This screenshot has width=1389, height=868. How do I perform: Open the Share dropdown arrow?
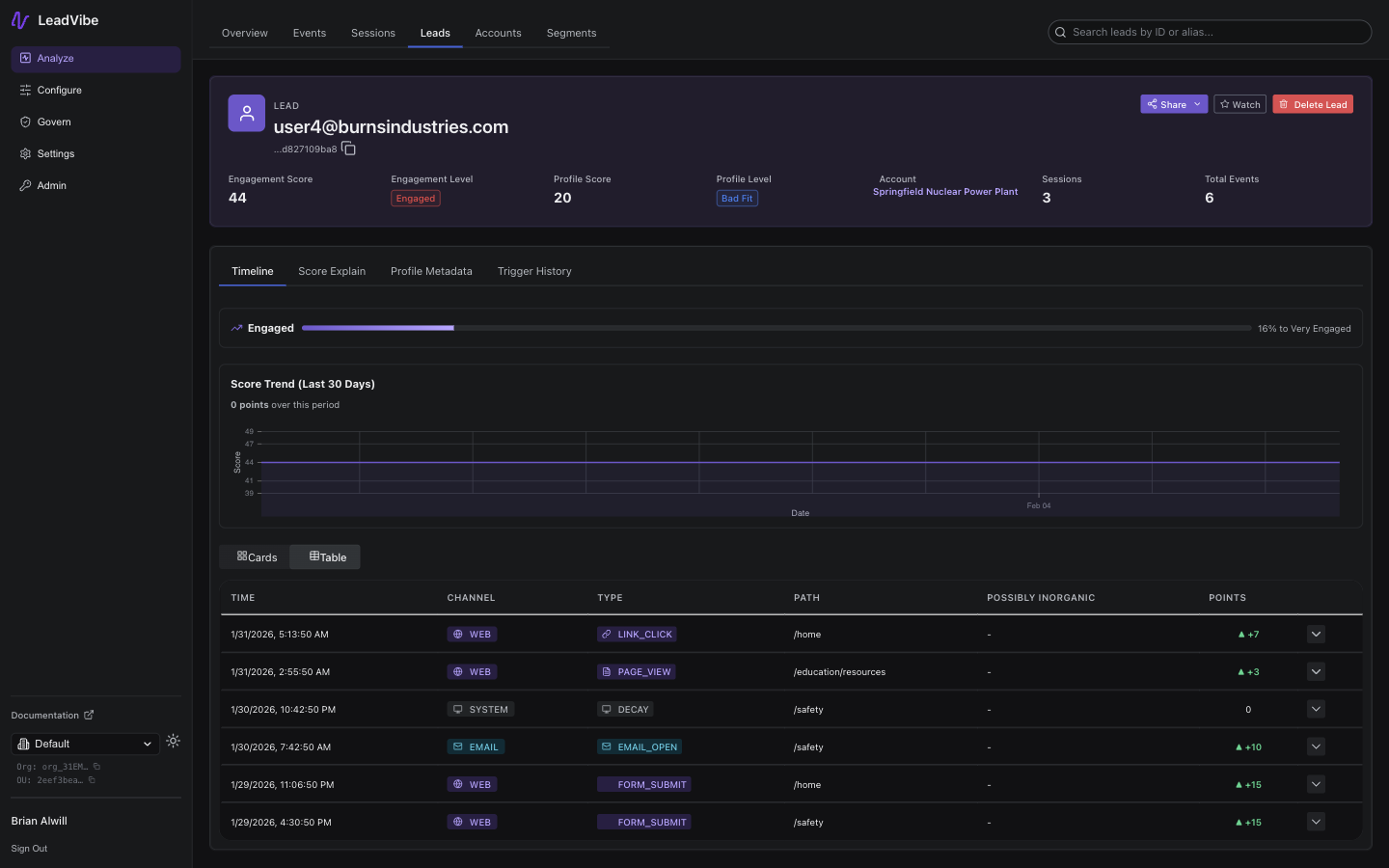tap(1197, 104)
